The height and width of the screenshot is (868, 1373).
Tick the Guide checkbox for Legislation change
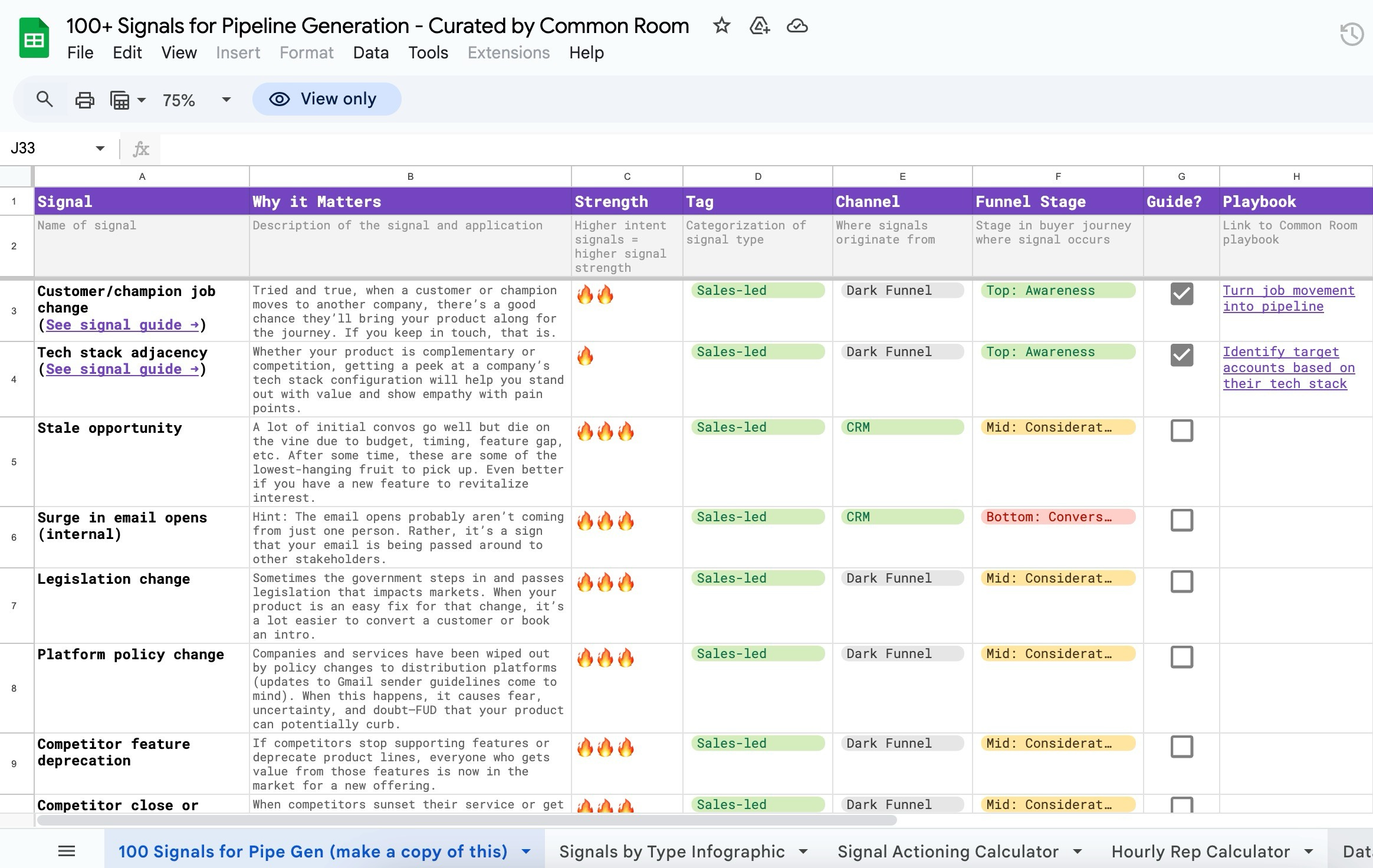[x=1181, y=581]
